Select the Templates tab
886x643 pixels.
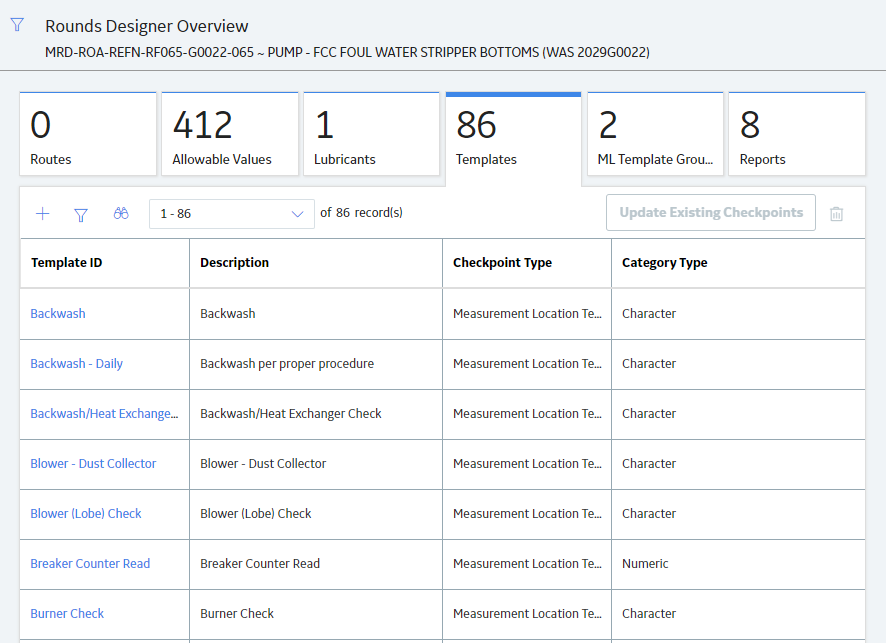(x=514, y=138)
